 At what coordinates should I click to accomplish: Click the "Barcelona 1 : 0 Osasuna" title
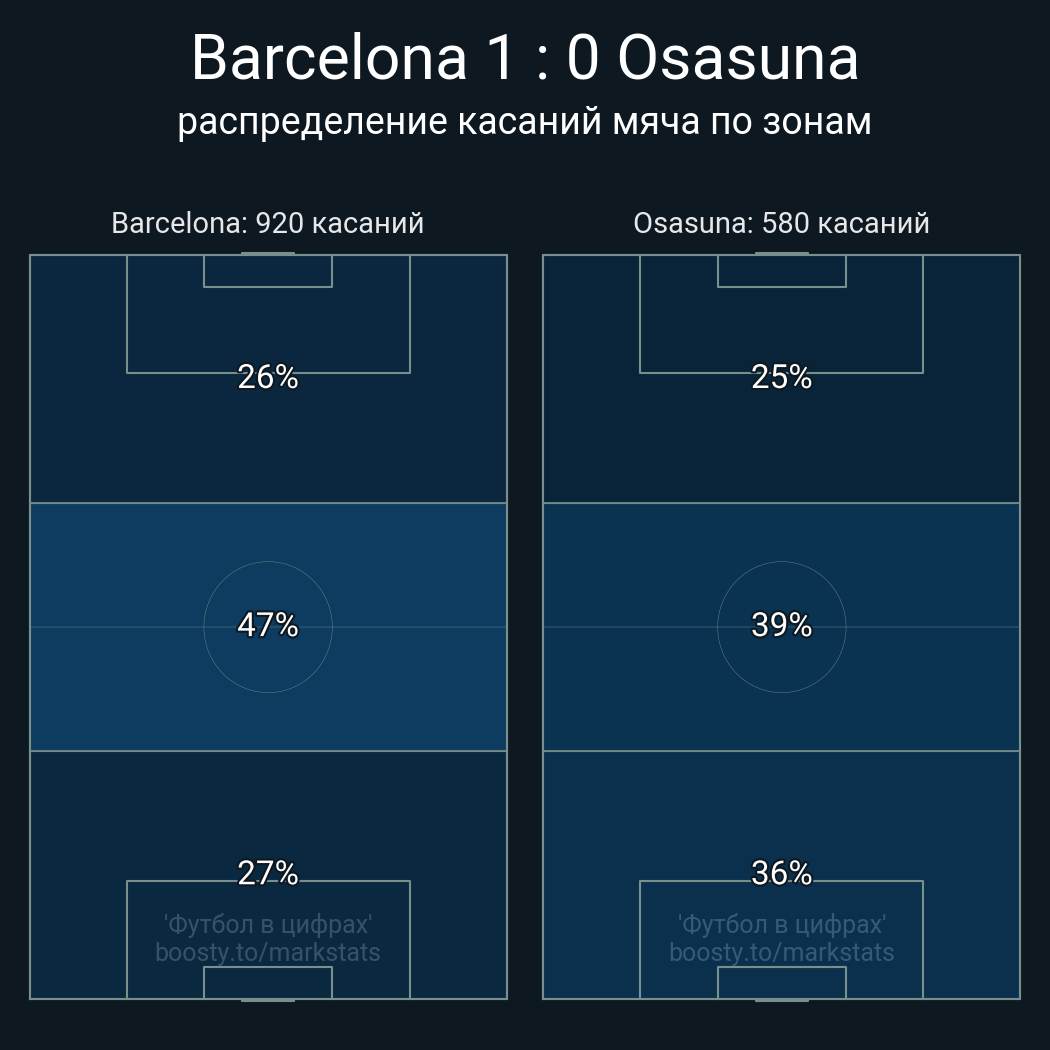click(x=524, y=58)
